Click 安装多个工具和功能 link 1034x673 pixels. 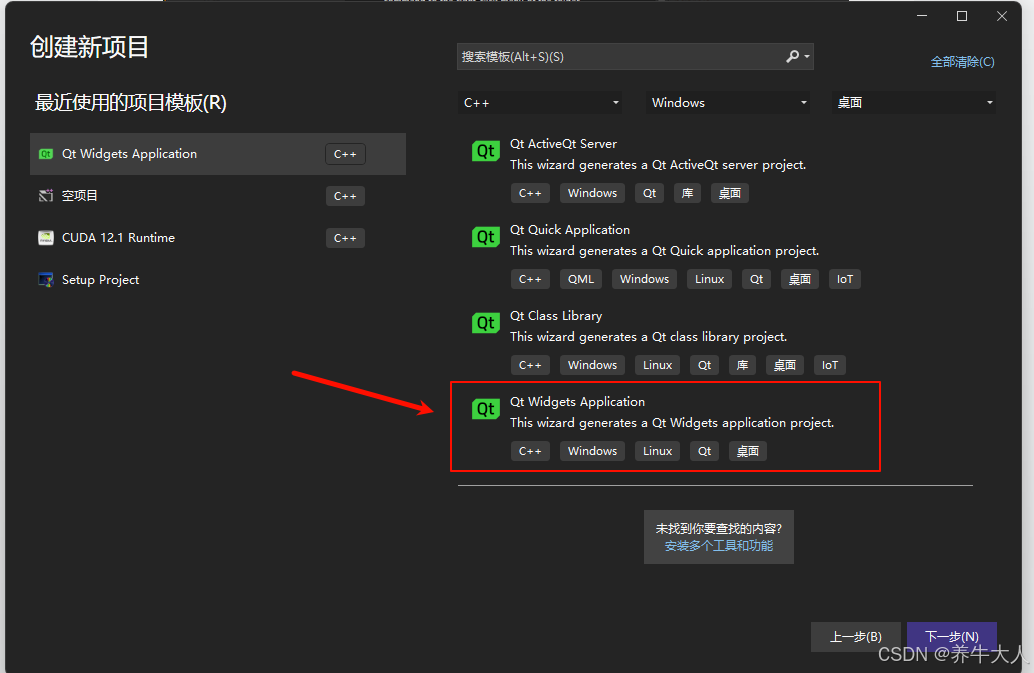pos(719,546)
